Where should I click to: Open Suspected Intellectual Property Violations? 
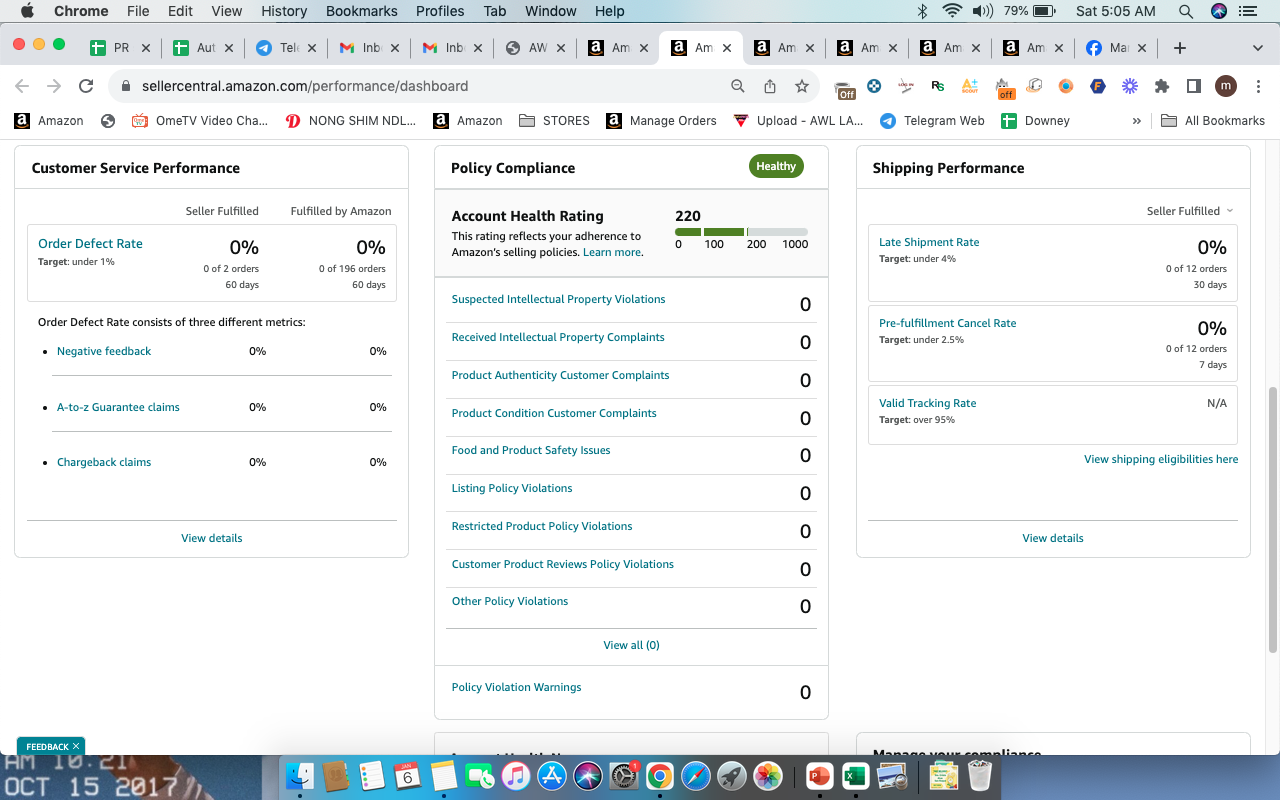coord(558,299)
